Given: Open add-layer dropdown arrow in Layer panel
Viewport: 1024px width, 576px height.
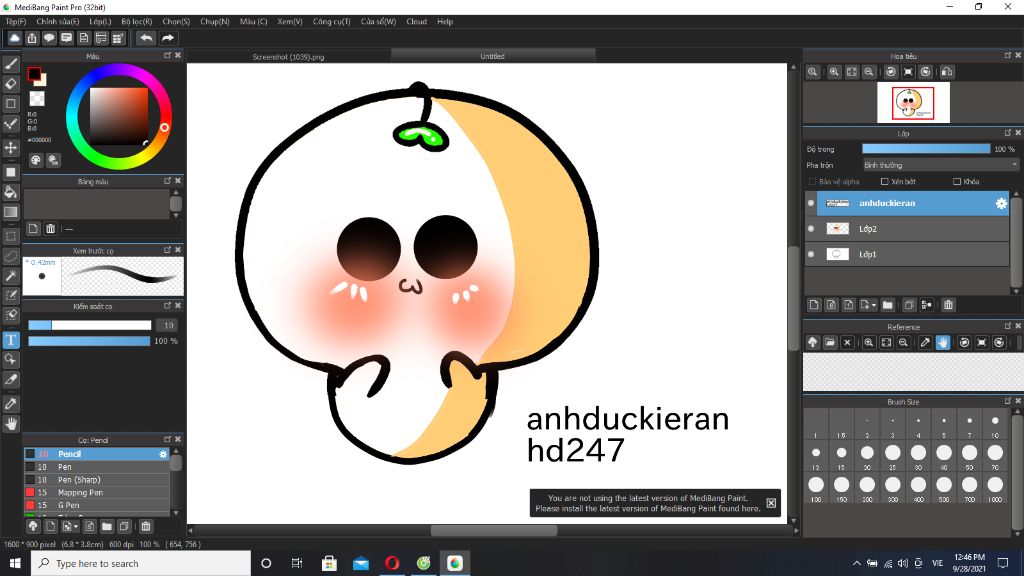Looking at the screenshot, I should [x=873, y=305].
